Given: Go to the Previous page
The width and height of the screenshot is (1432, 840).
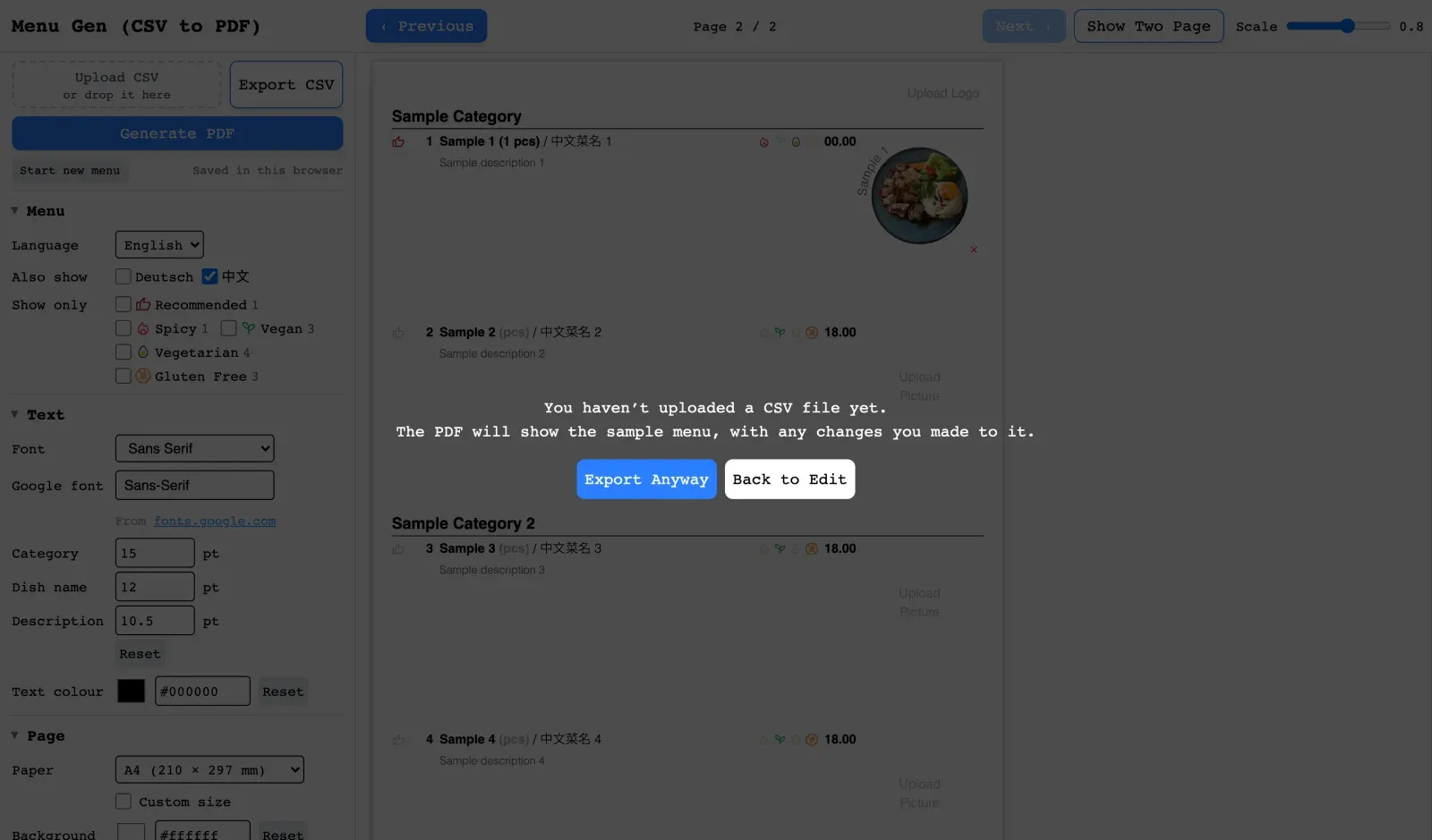Looking at the screenshot, I should coord(426,26).
